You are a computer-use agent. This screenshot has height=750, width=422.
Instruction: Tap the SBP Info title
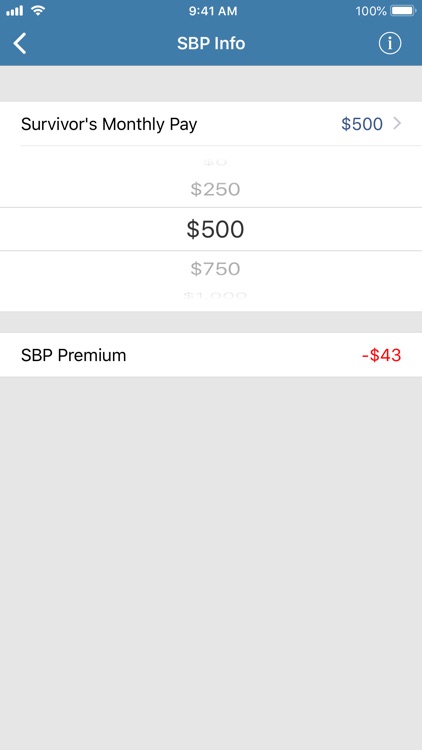tap(211, 44)
